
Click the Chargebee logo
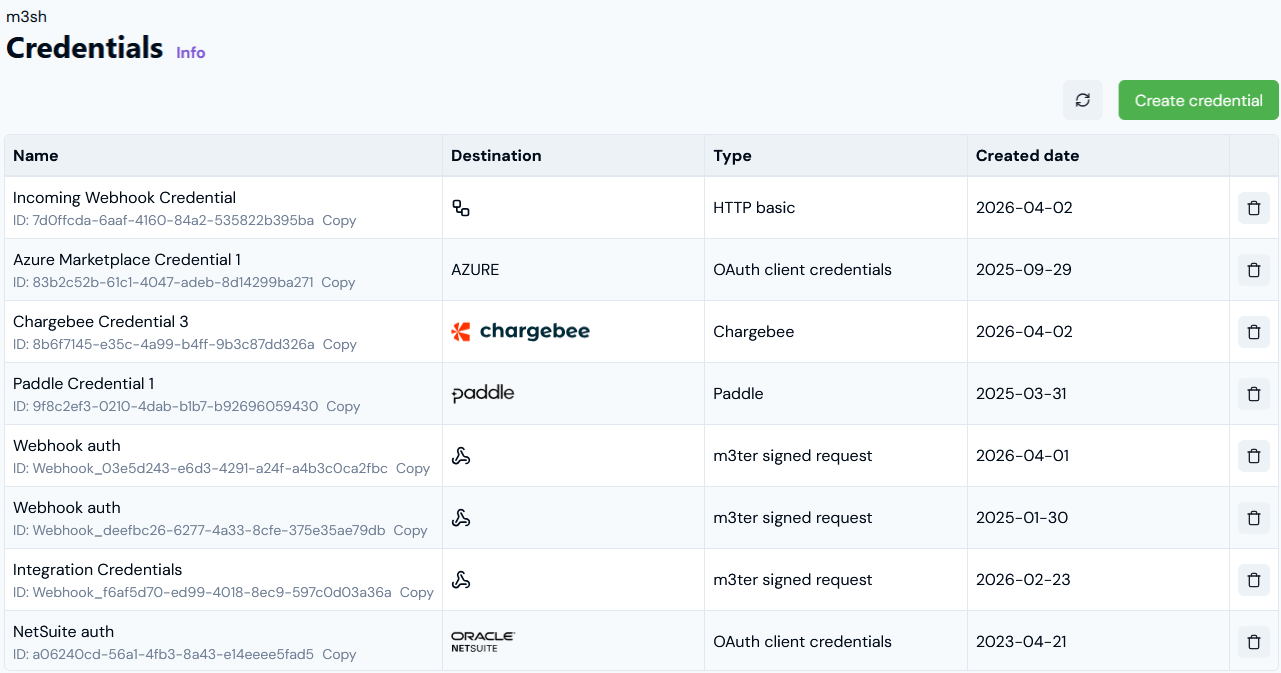coord(521,331)
